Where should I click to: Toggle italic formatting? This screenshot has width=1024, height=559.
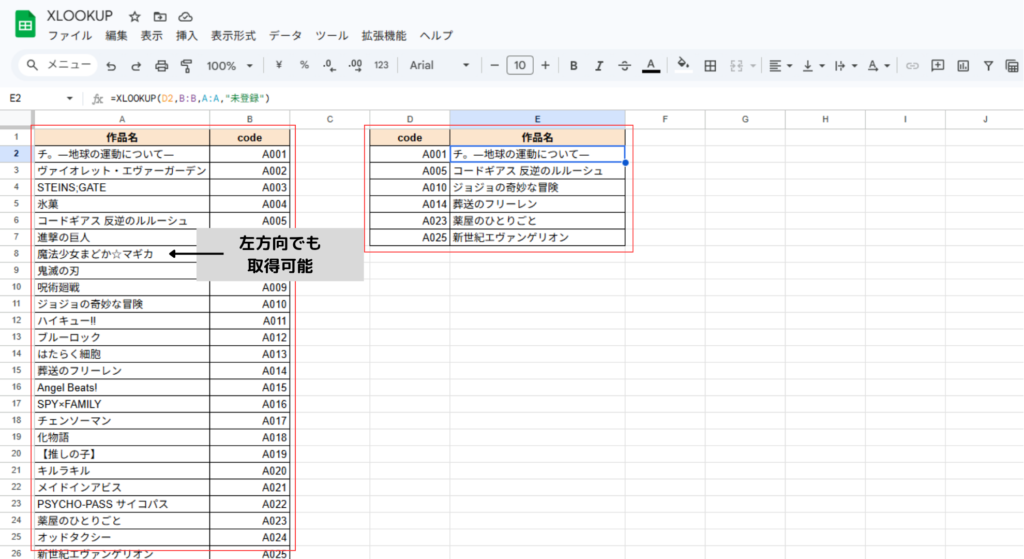coord(599,66)
